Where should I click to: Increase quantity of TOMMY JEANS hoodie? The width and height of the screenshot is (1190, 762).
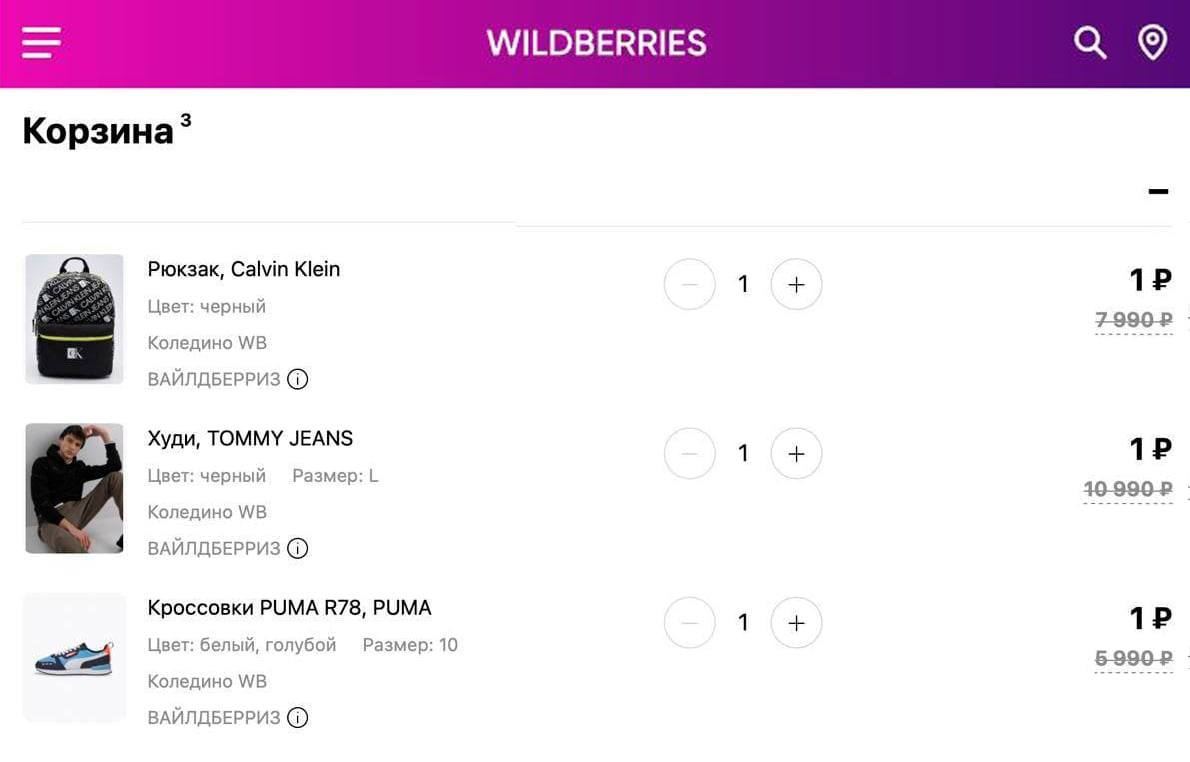pos(796,454)
